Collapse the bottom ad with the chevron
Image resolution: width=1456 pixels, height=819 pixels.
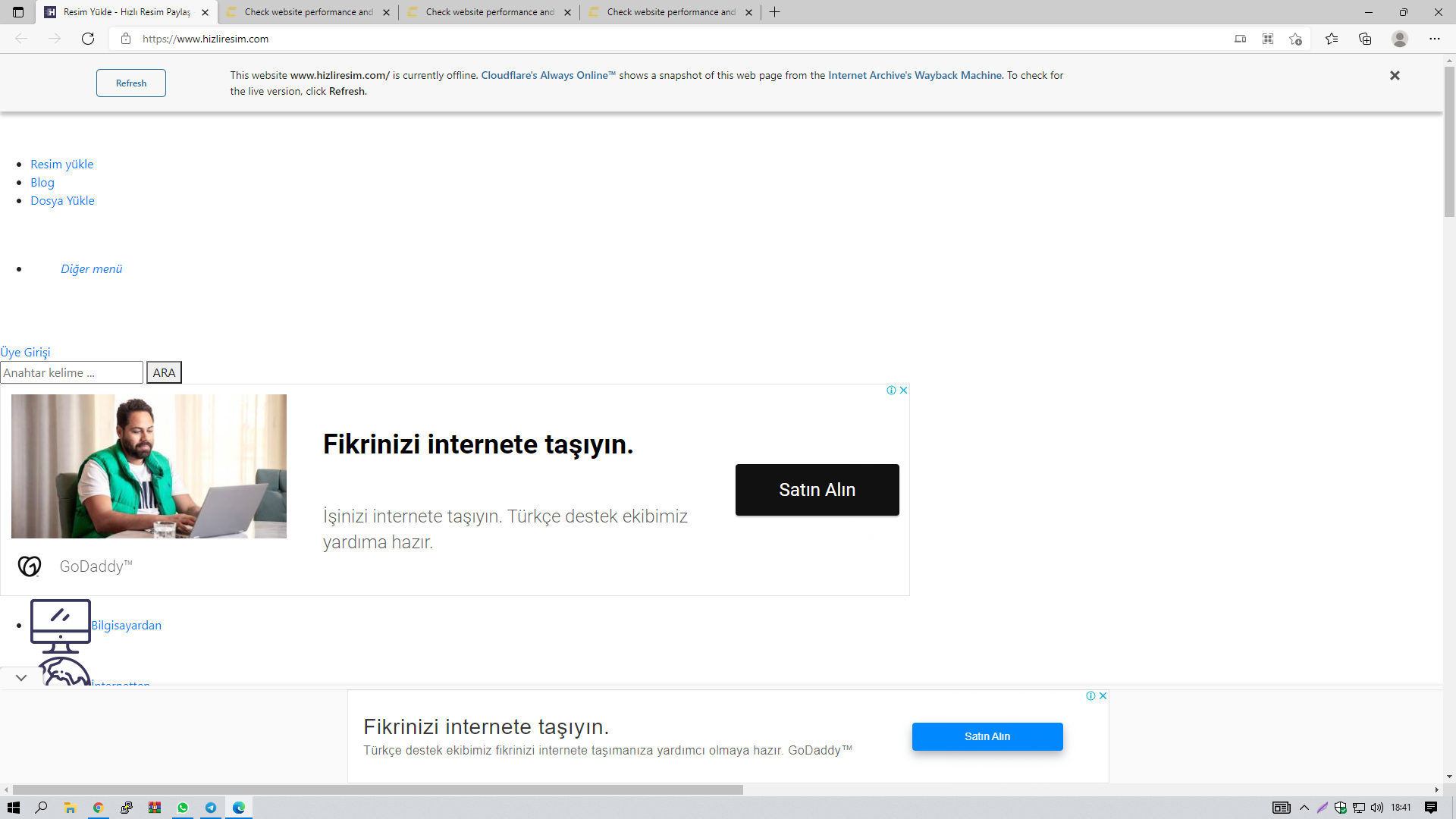[21, 677]
